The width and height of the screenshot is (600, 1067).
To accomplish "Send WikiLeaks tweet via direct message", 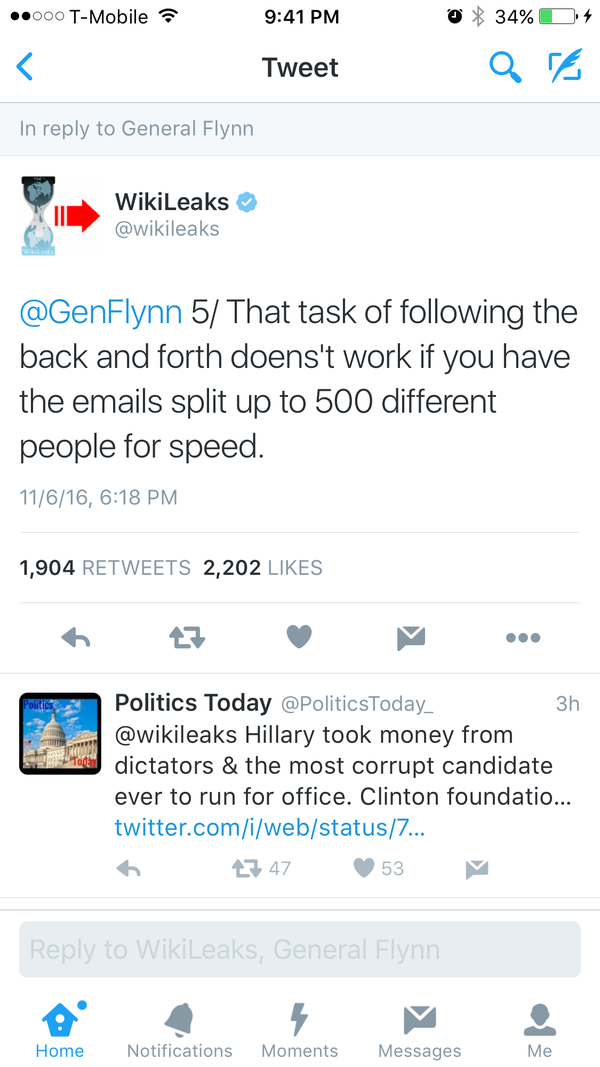I will [x=410, y=637].
